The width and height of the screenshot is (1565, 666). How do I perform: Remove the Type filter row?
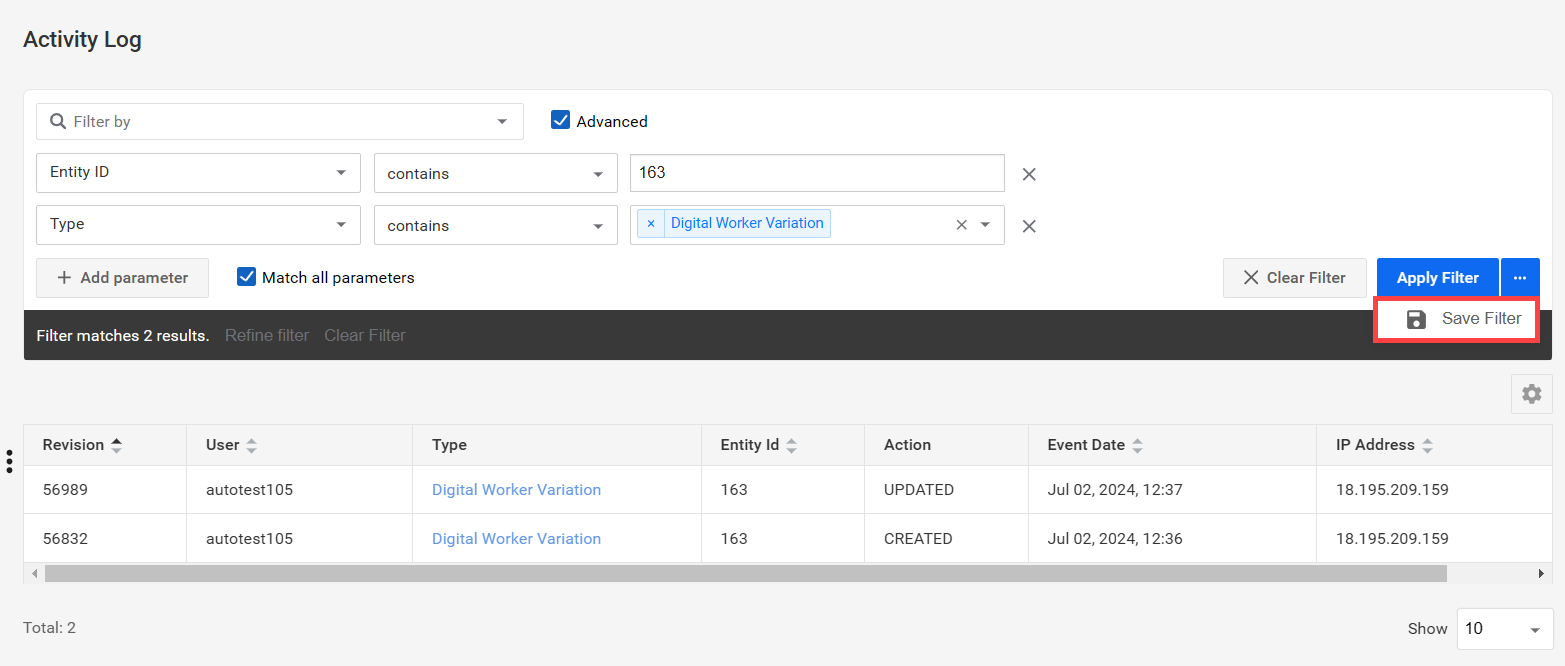coord(1029,226)
